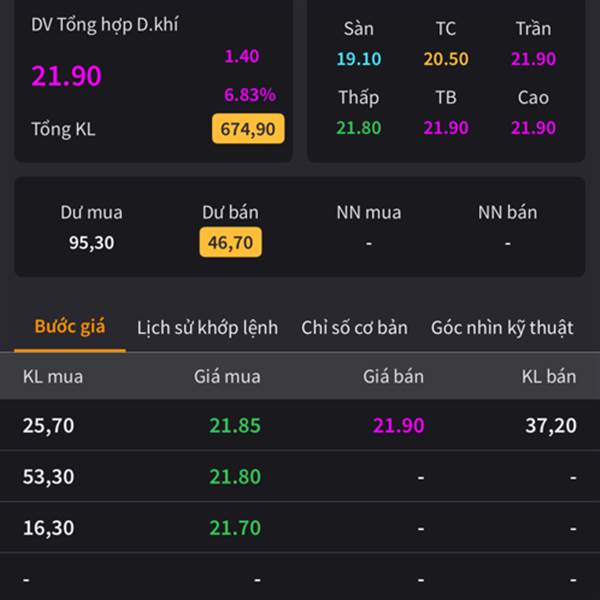Image resolution: width=600 pixels, height=600 pixels.
Task: Tap the Tổng KL label
Action: coord(63,129)
